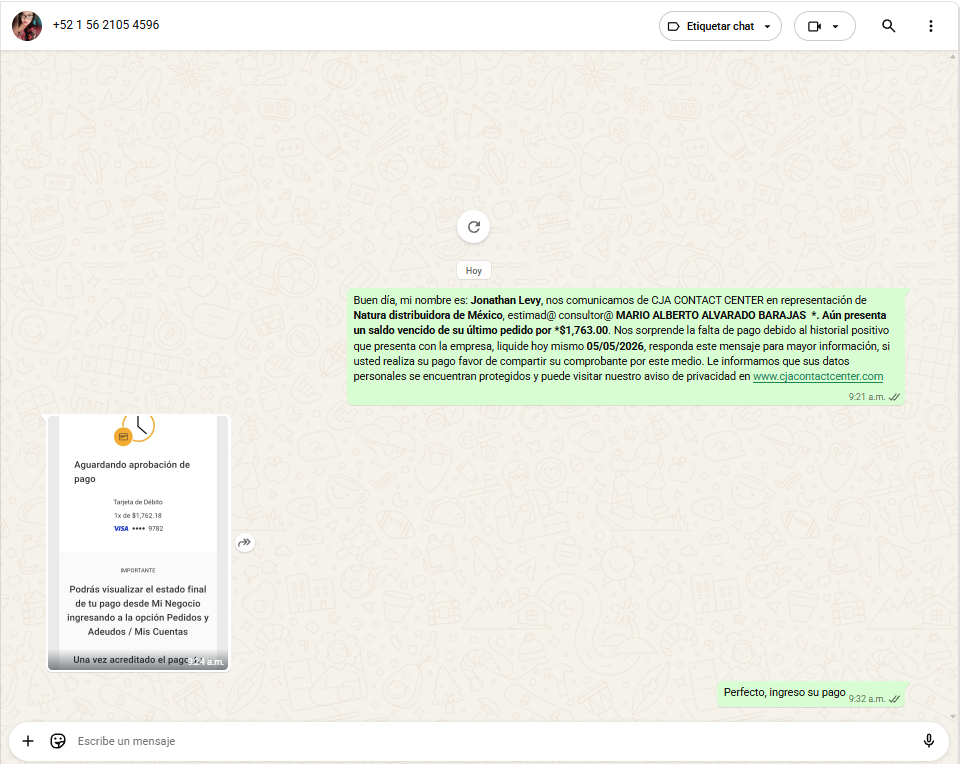Click the Hoy date label

click(474, 271)
